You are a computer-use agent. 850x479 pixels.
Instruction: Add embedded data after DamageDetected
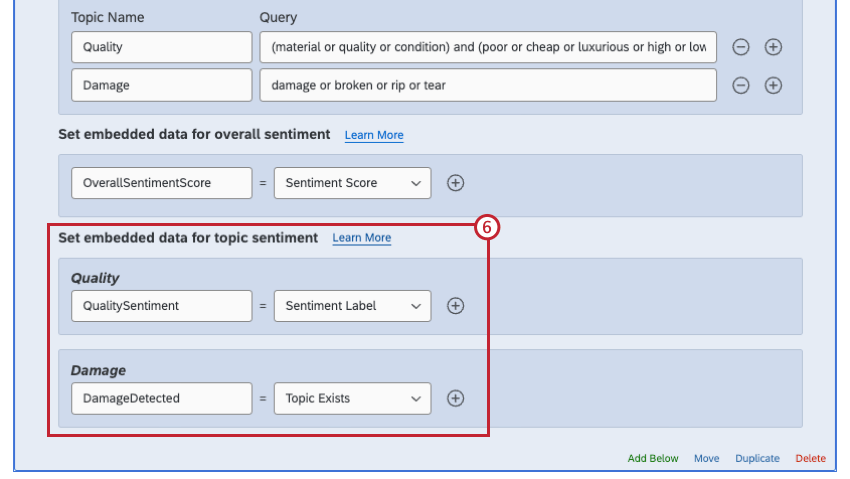(455, 398)
